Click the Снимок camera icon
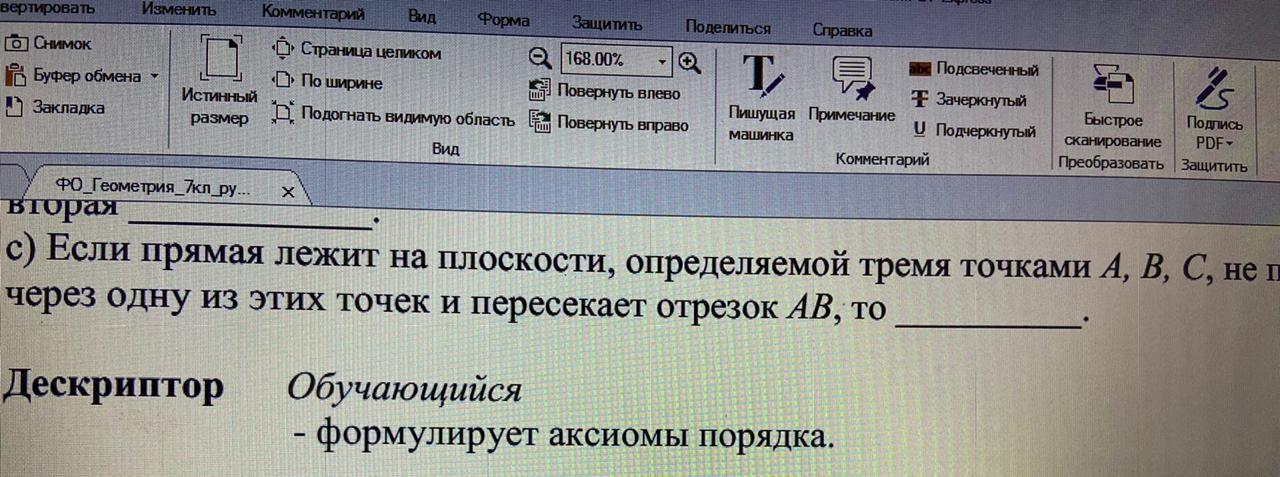The height and width of the screenshot is (477, 1280). [17, 44]
